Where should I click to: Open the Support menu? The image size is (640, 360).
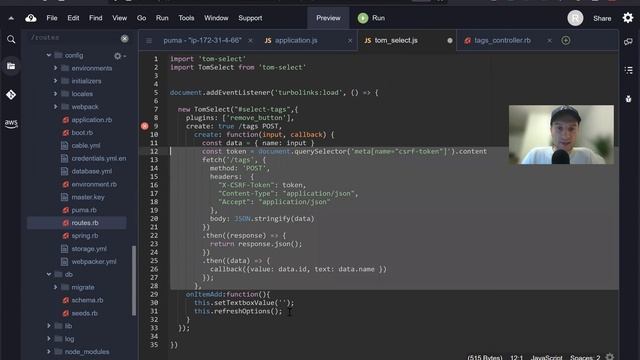point(250,18)
